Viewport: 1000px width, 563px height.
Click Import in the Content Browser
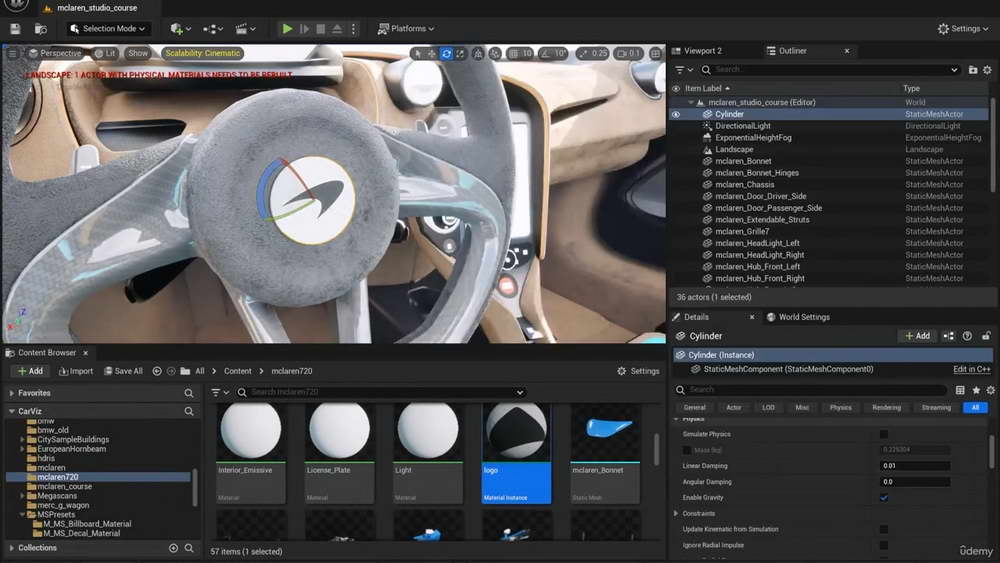[x=76, y=371]
